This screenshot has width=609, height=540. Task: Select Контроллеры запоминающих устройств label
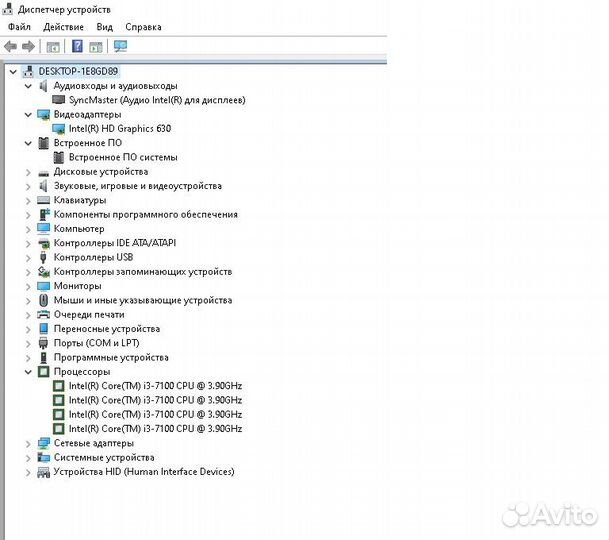[x=143, y=272]
